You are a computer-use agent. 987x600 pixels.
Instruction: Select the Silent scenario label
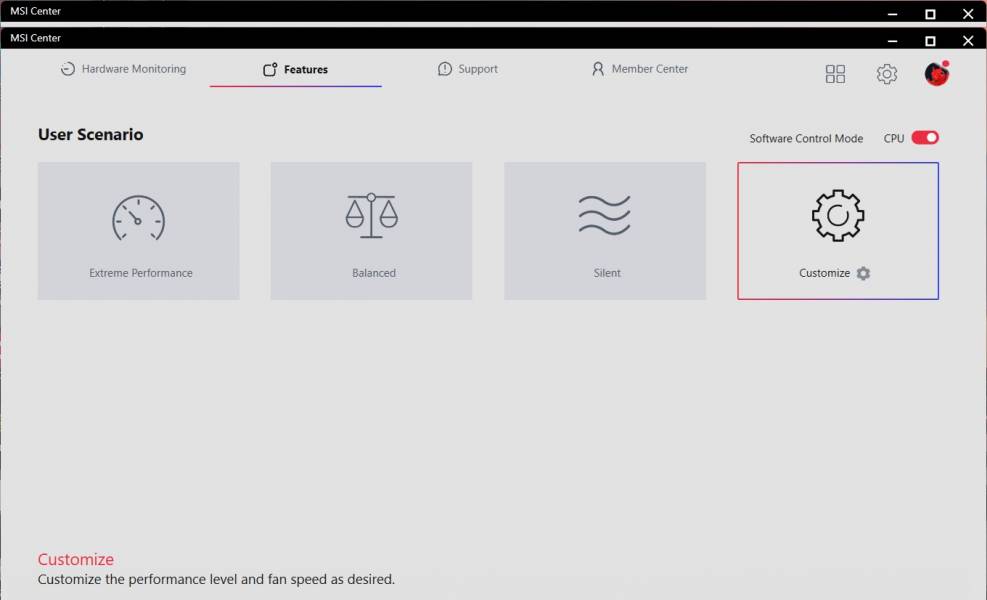(607, 273)
